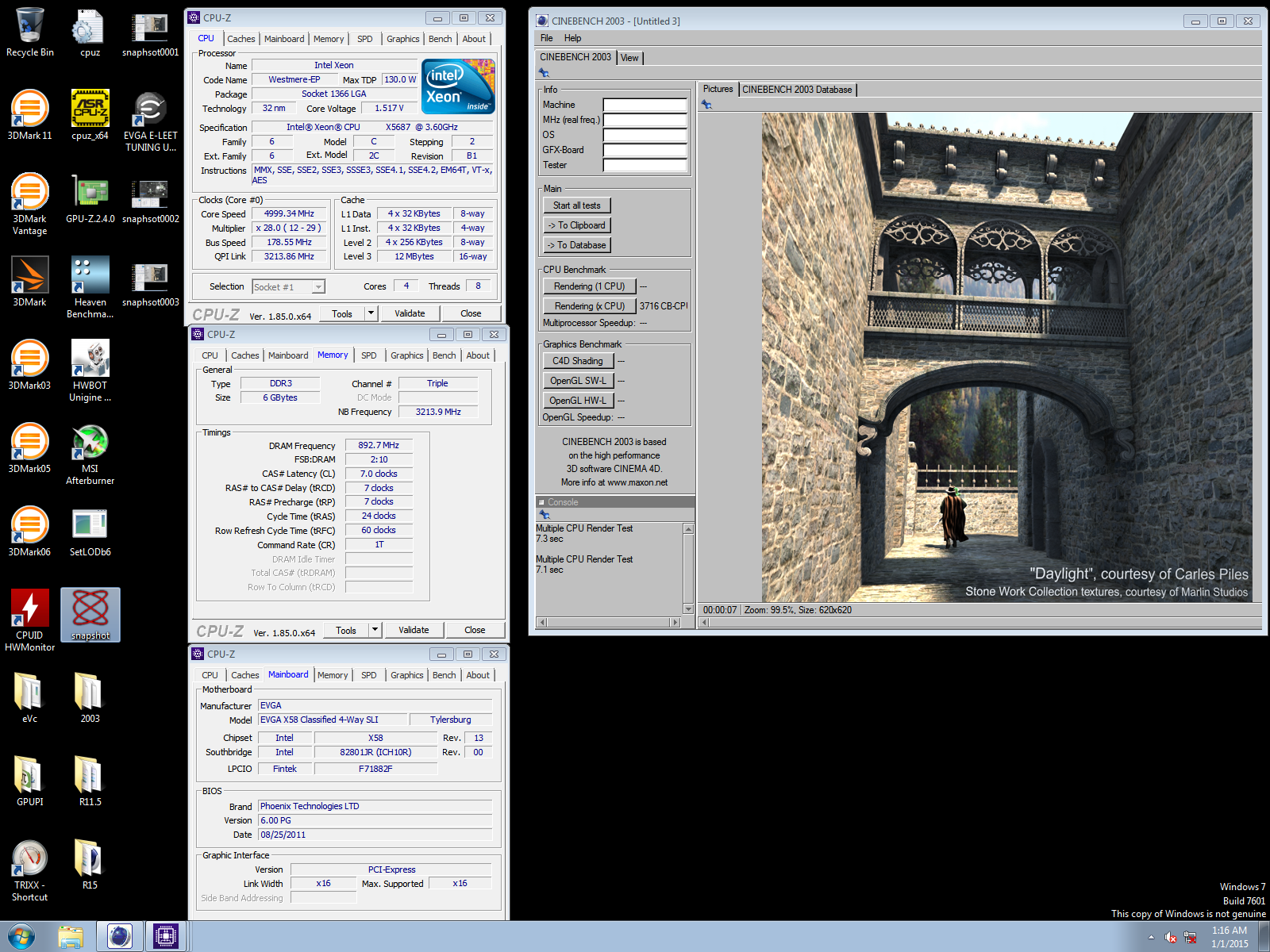1270x952 pixels.
Task: Run Rendering (x CPU) benchmark
Action: click(590, 306)
